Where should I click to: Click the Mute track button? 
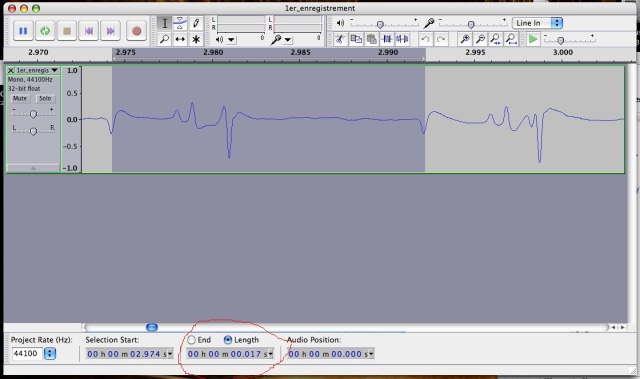click(x=20, y=98)
